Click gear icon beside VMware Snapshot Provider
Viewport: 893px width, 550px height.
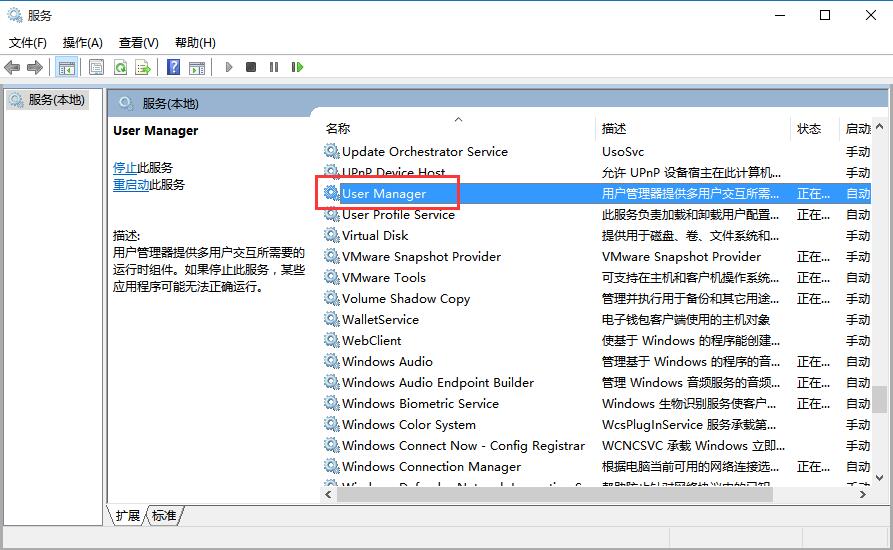[331, 256]
